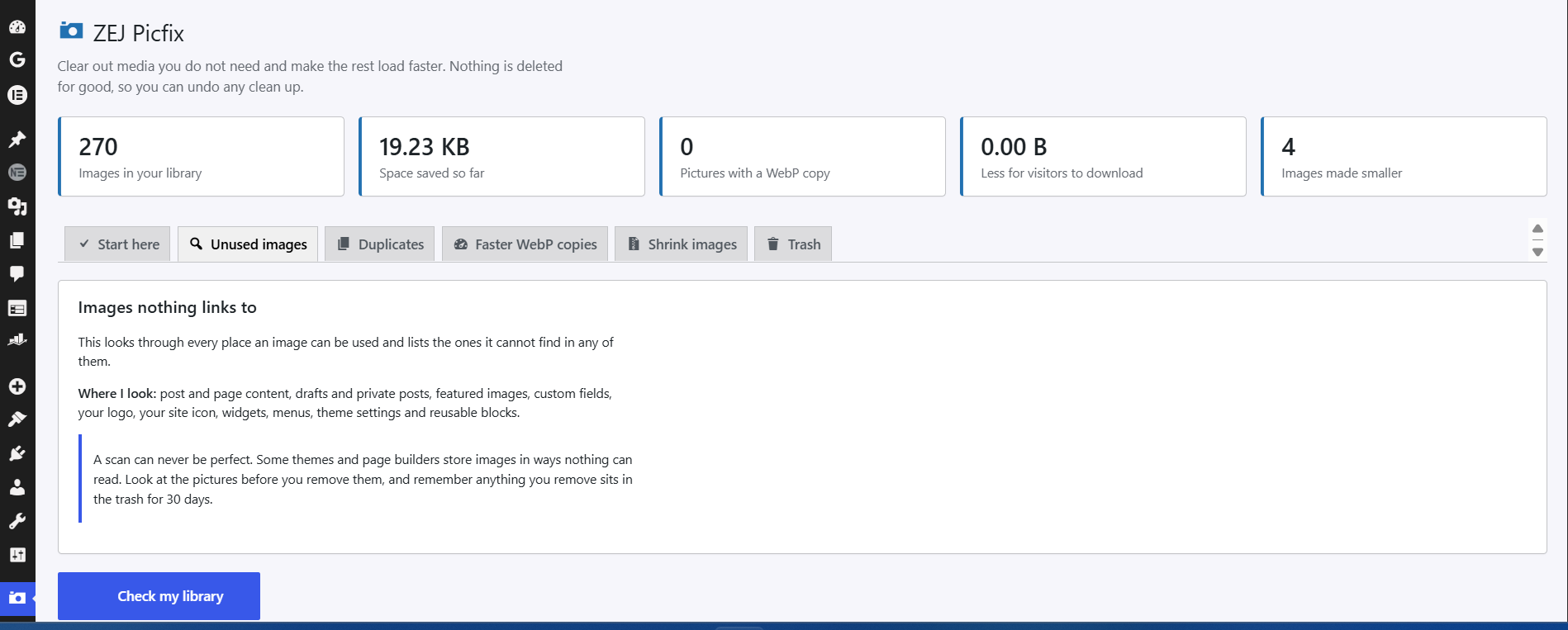The width and height of the screenshot is (1568, 630).
Task: View the Trash tab
Action: tap(793, 244)
